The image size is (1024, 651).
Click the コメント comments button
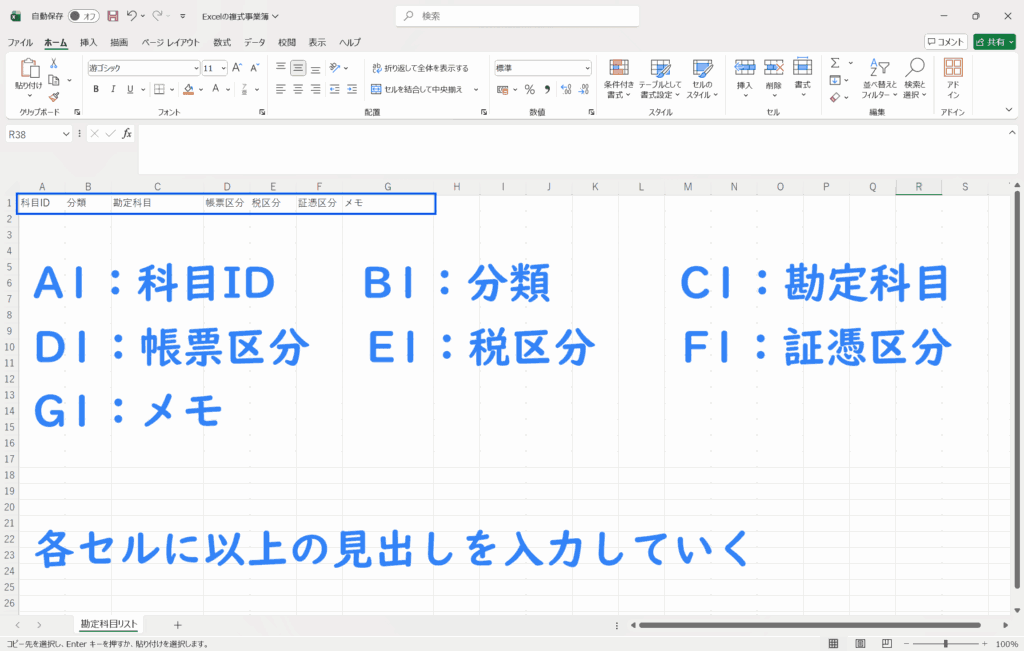click(x=945, y=42)
